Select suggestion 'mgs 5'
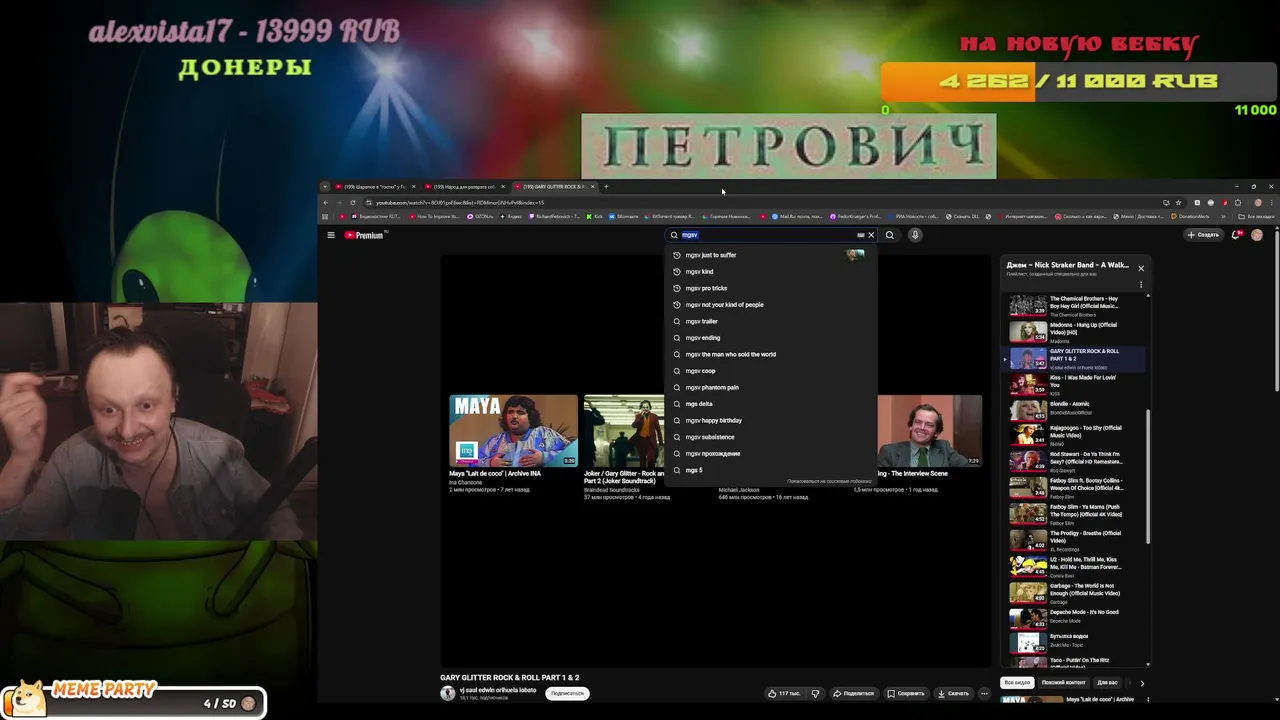 770,470
